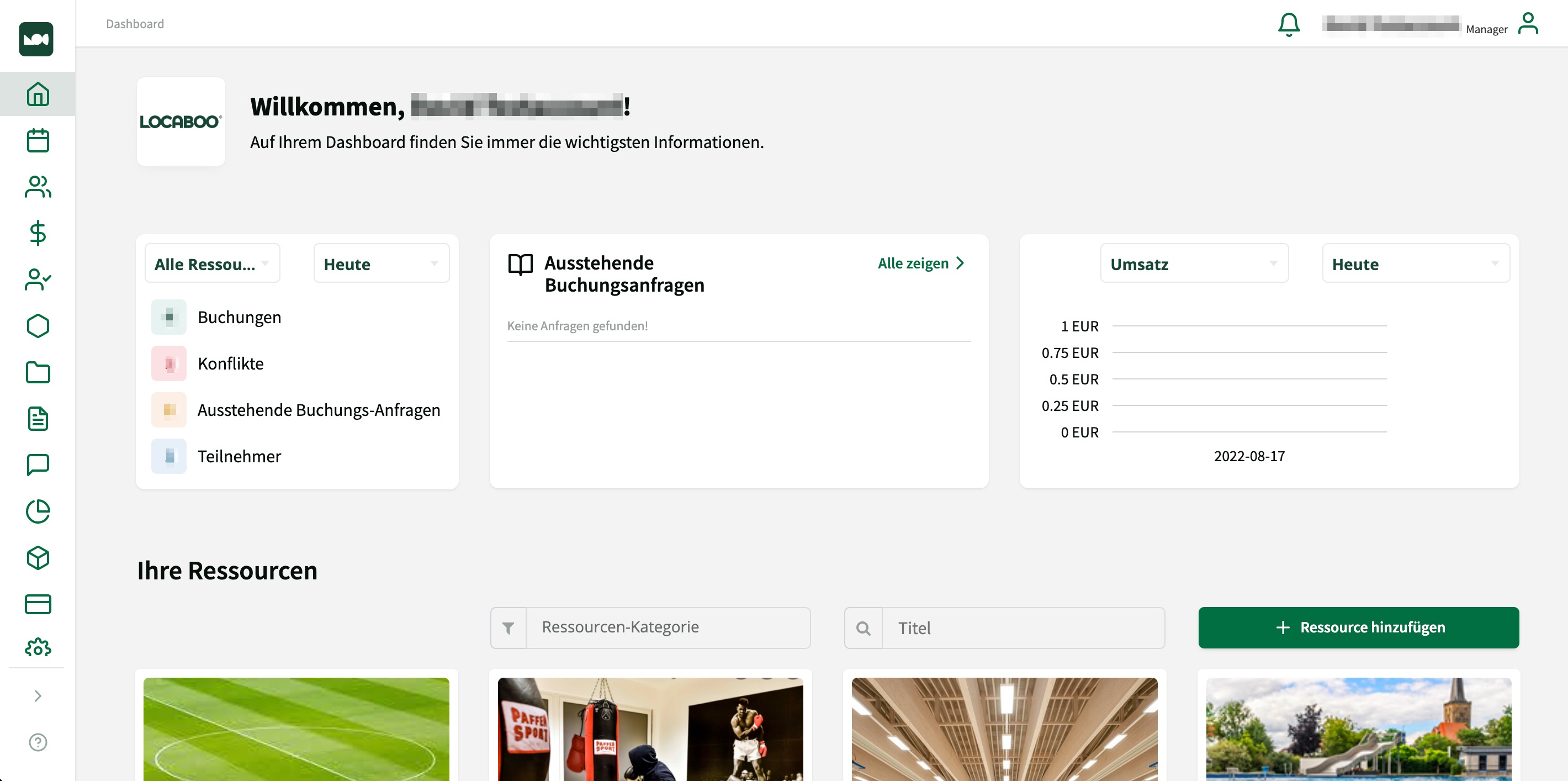The image size is (1568, 781).
Task: Click the Ausstehende Buchungs-Anfragen counter tile
Action: pos(168,409)
